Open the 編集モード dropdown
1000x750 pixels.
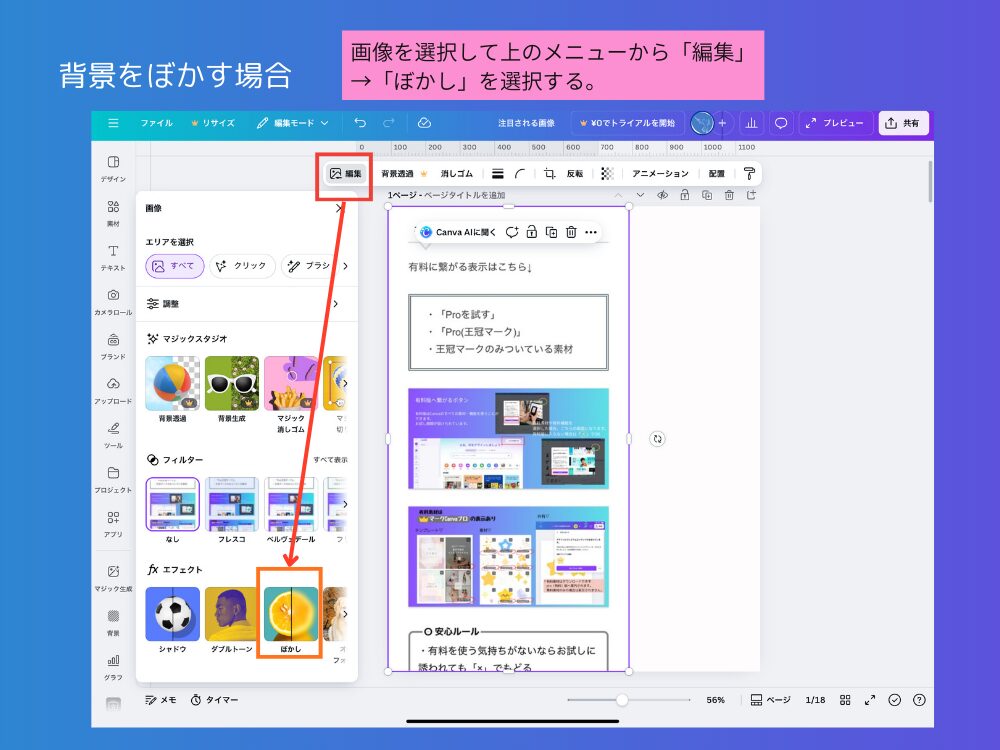292,123
